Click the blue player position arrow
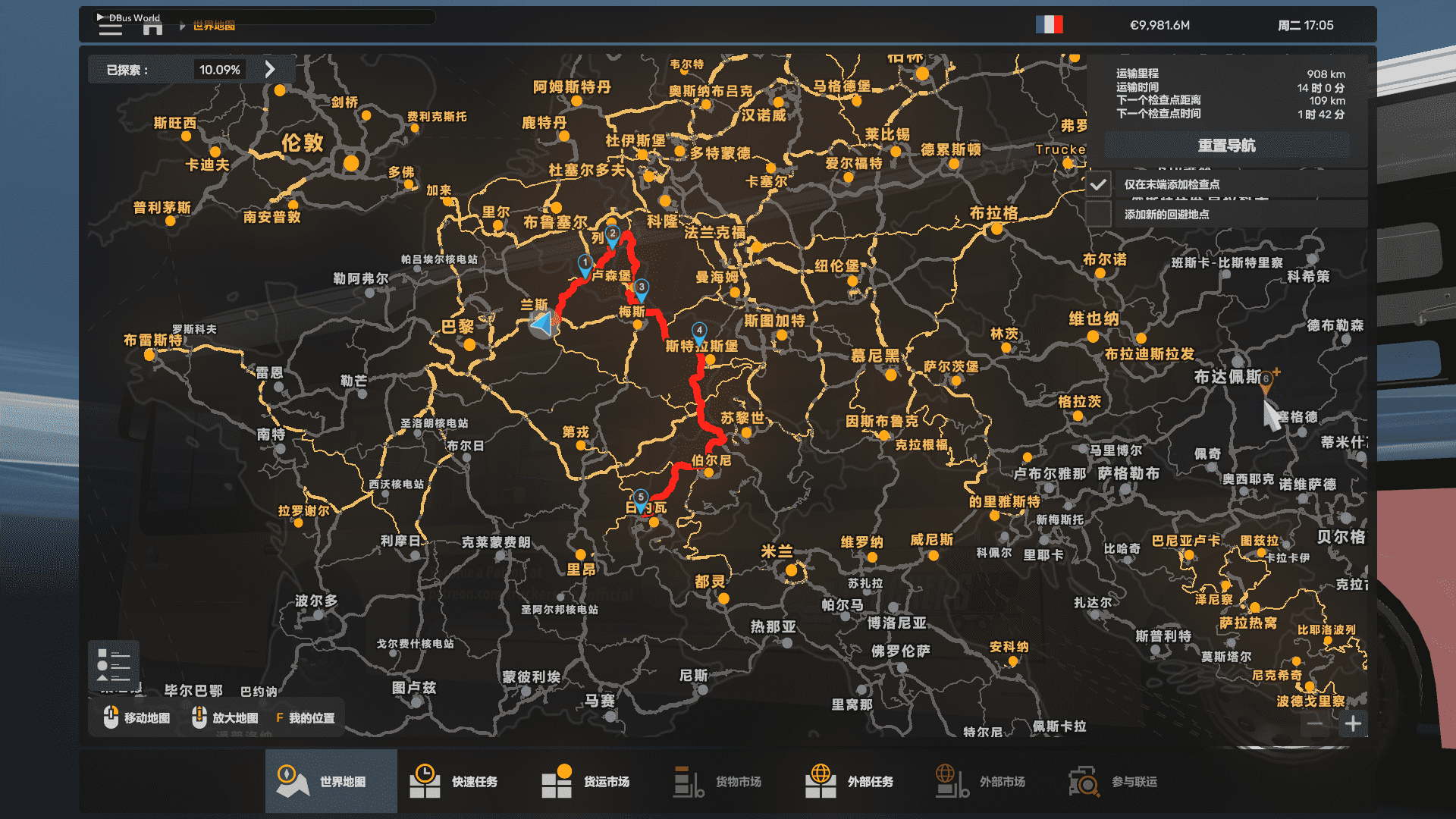 point(543,324)
